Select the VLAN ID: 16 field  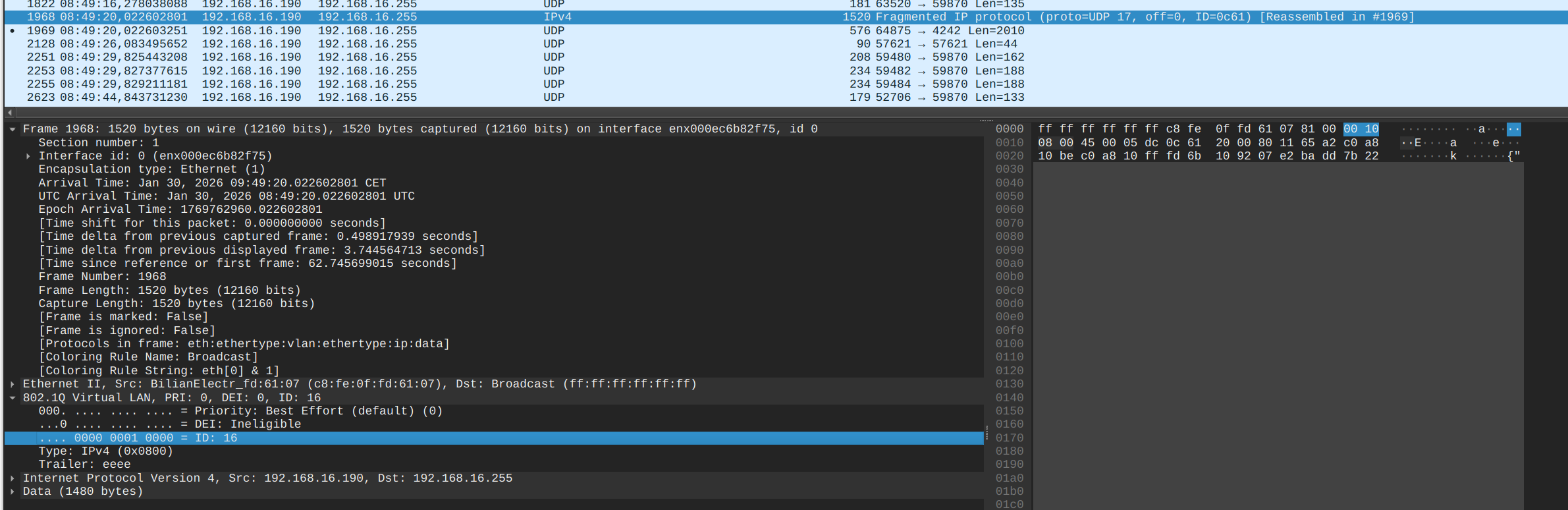[494, 438]
